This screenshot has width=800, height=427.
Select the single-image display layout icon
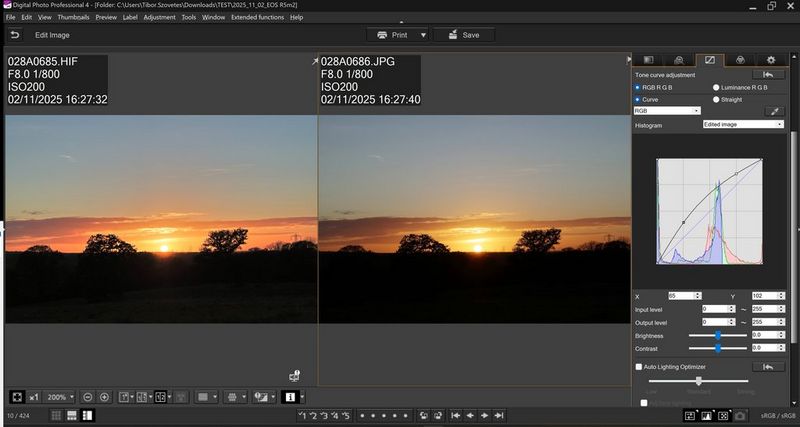coord(123,397)
